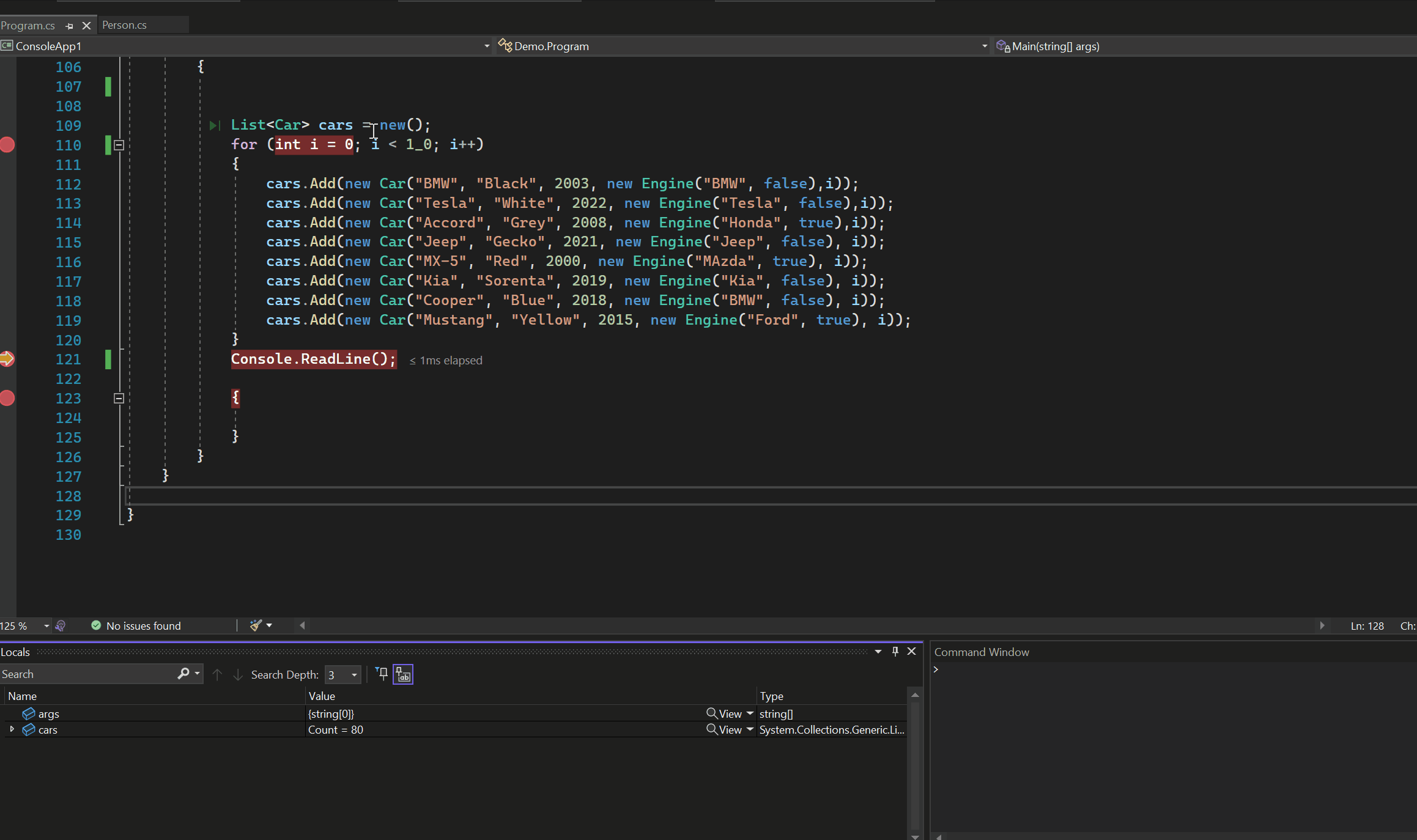Toggle the debug current thread indicator arrow
This screenshot has width=1417, height=840.
pyautogui.click(x=8, y=359)
